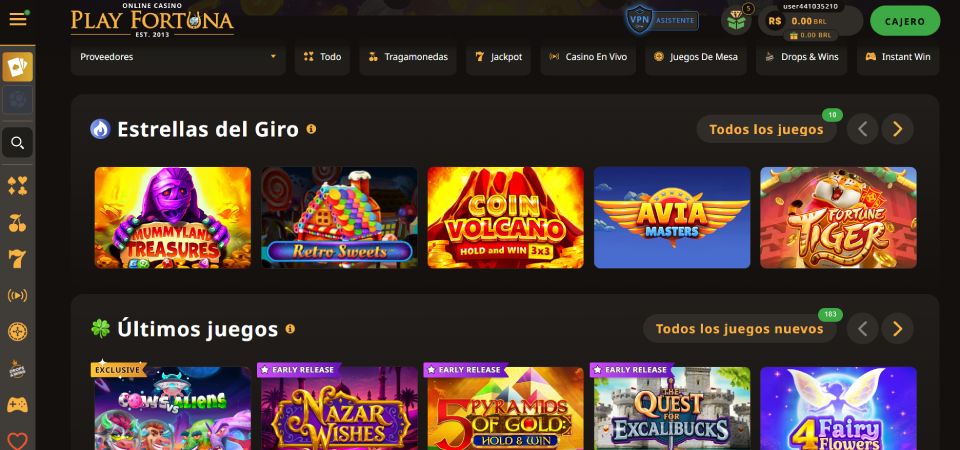Switch to the Casino En Vivo tab
Screen dimensions: 960x450
coord(588,57)
